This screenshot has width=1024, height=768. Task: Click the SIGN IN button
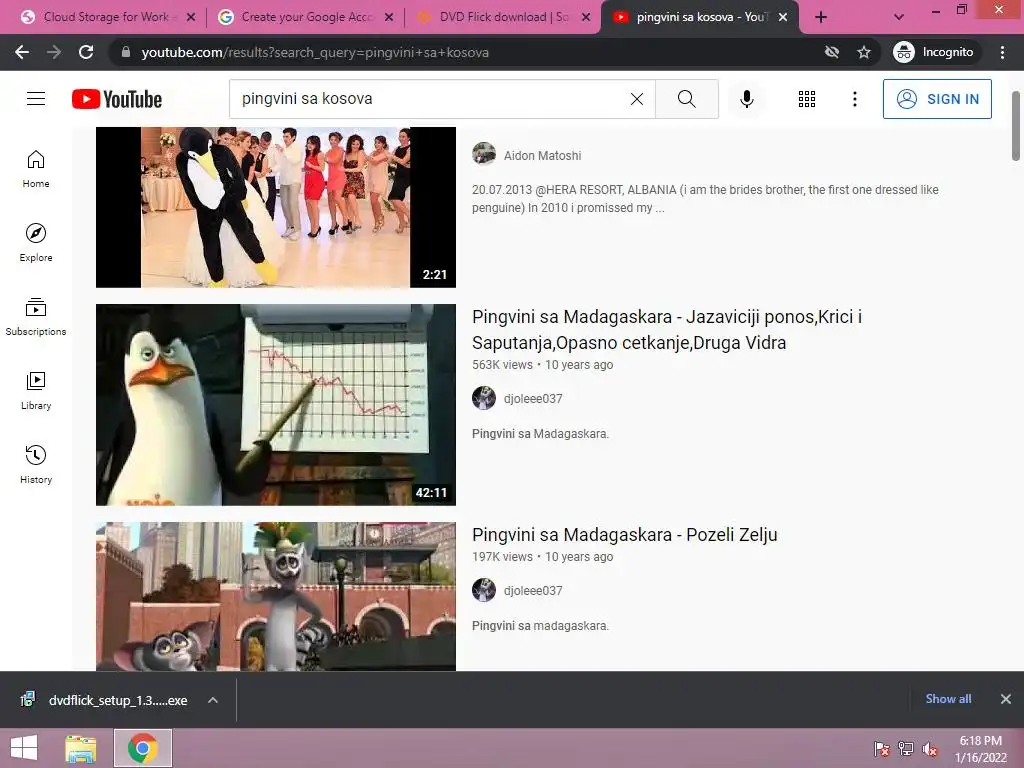[x=937, y=99]
